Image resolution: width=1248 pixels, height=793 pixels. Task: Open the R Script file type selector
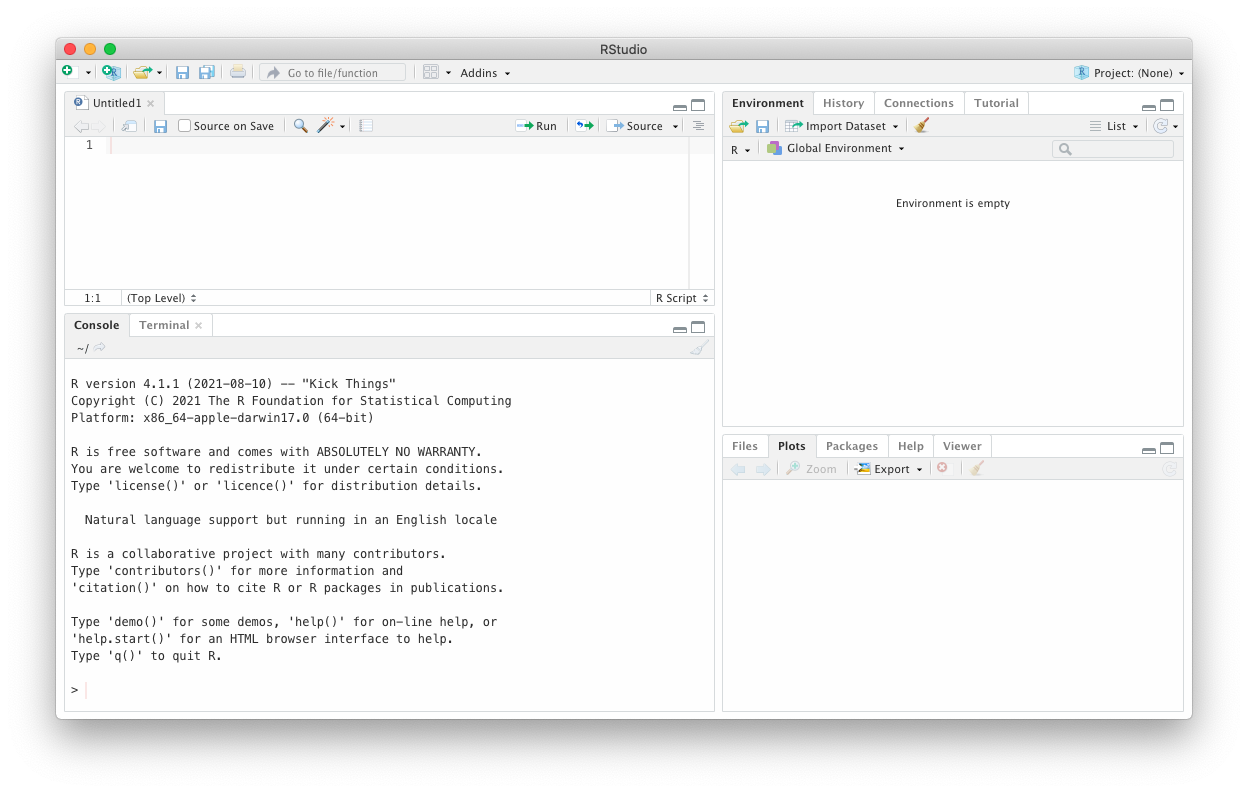click(x=682, y=298)
